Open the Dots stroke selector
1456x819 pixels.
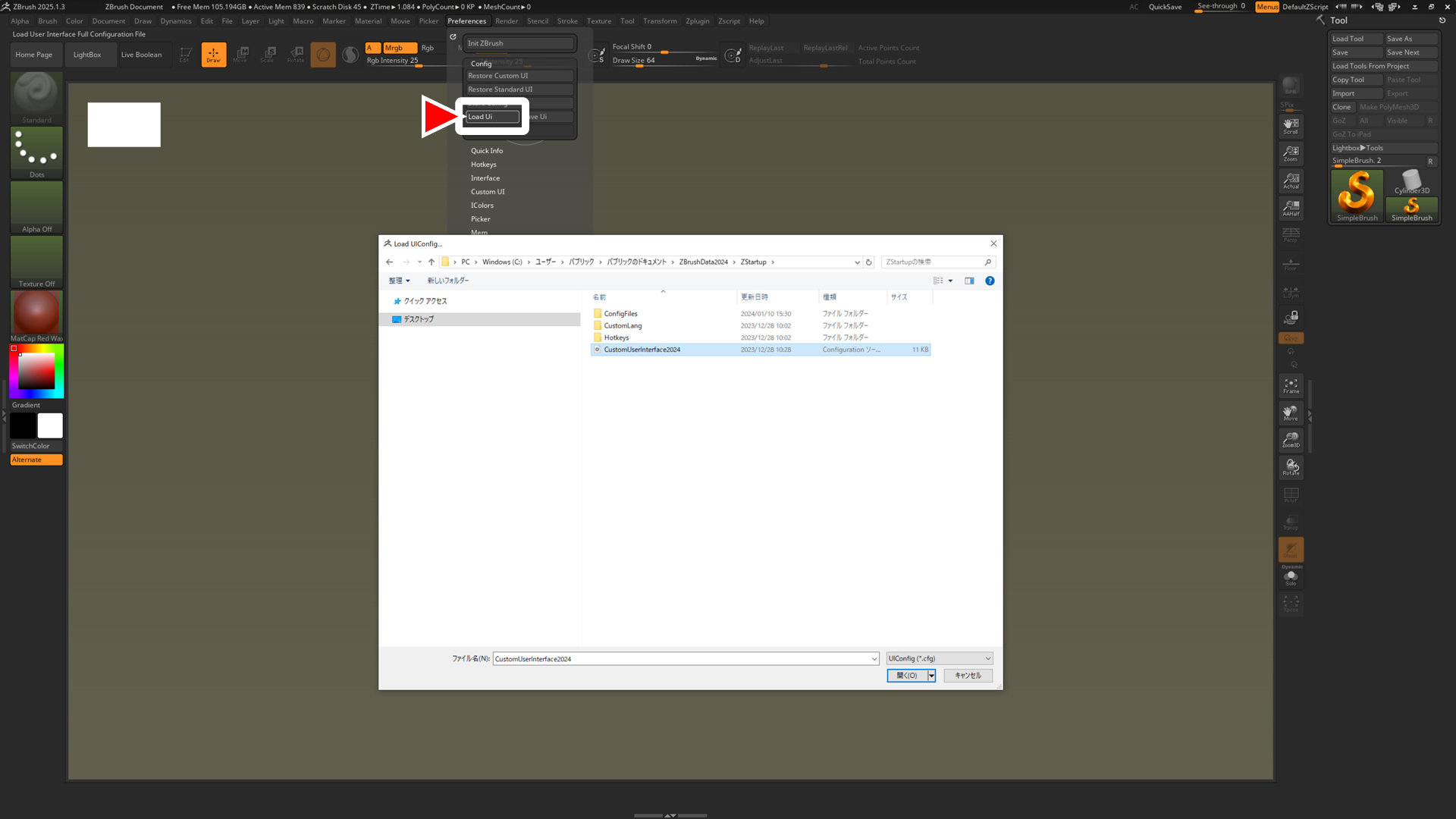(36, 152)
